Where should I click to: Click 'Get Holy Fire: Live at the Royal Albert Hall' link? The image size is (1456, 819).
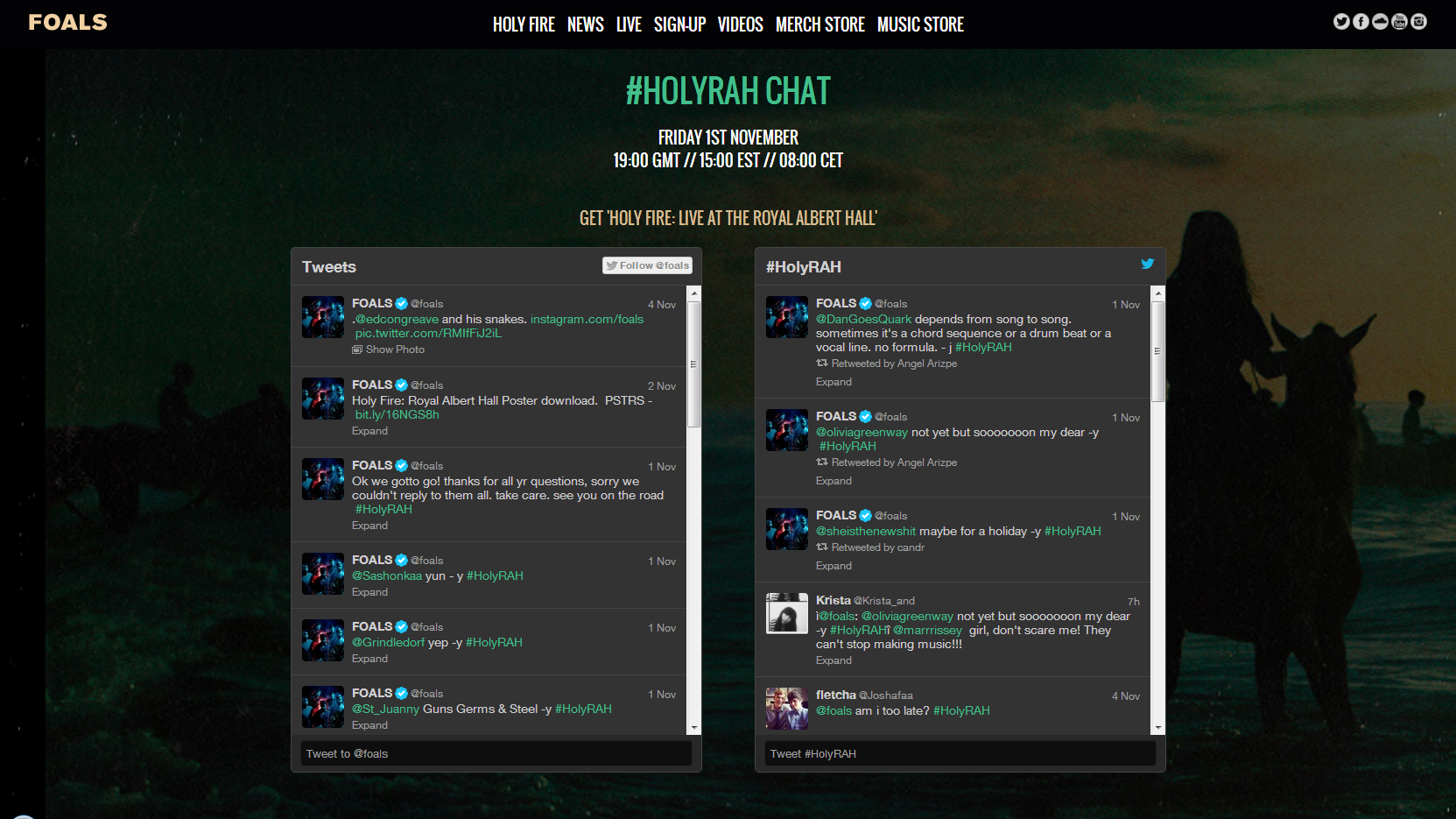[x=728, y=218]
